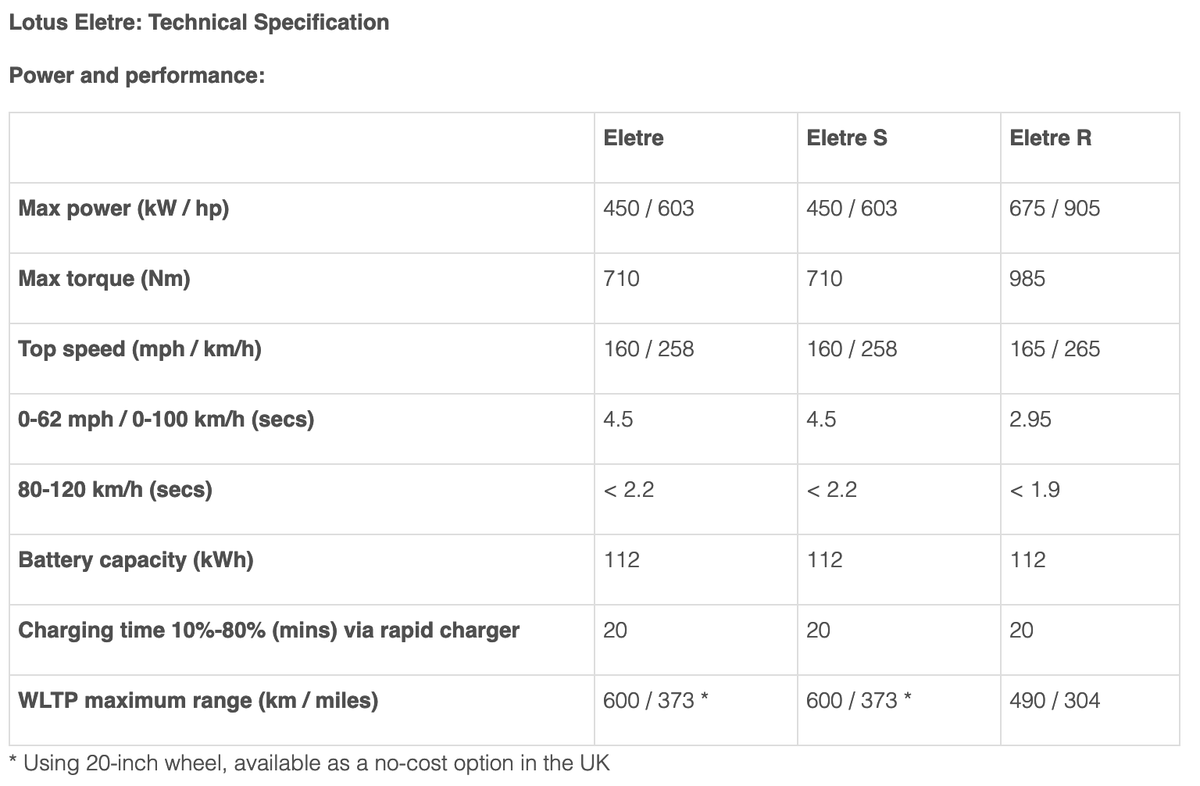Select the Max power (kW / hp) row label
This screenshot has height=786, width=1200.
pyautogui.click(x=124, y=208)
